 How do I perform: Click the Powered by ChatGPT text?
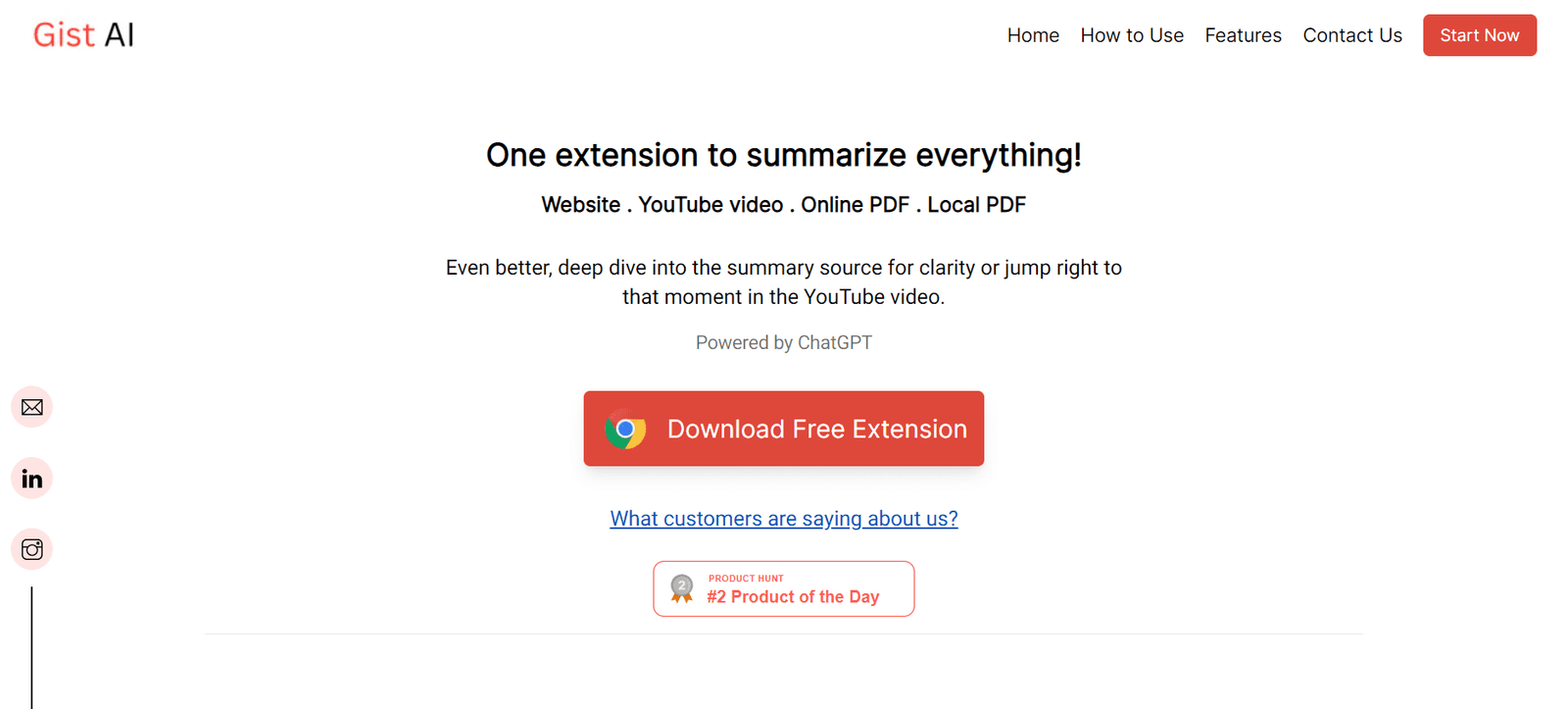coord(784,342)
